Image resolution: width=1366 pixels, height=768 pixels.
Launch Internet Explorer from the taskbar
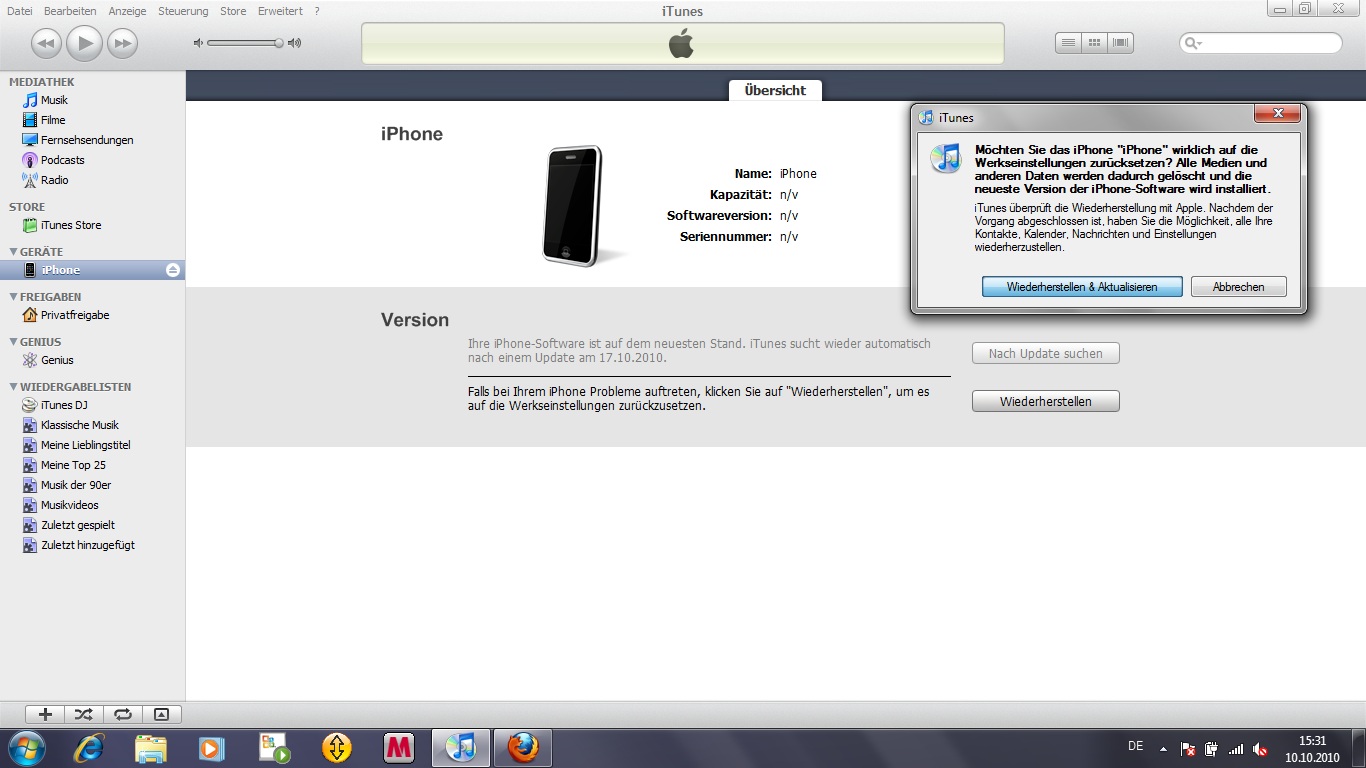[x=89, y=748]
